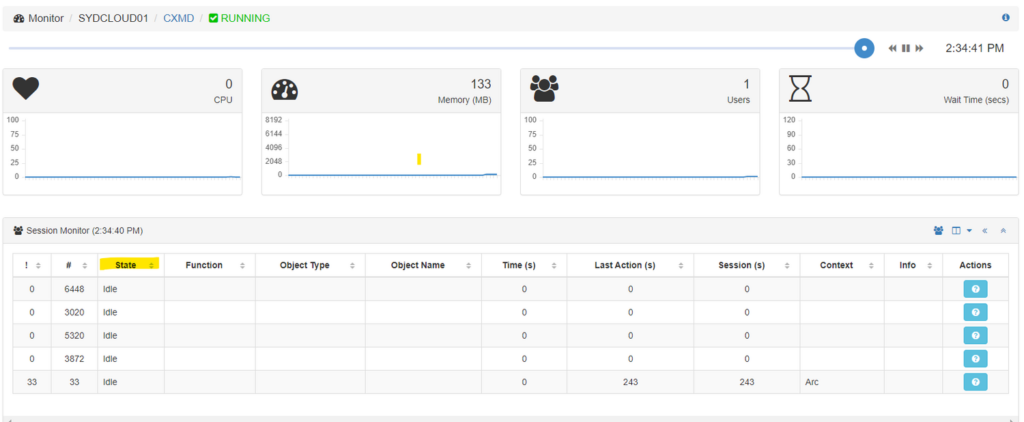Sort the table by State column

click(x=130, y=265)
